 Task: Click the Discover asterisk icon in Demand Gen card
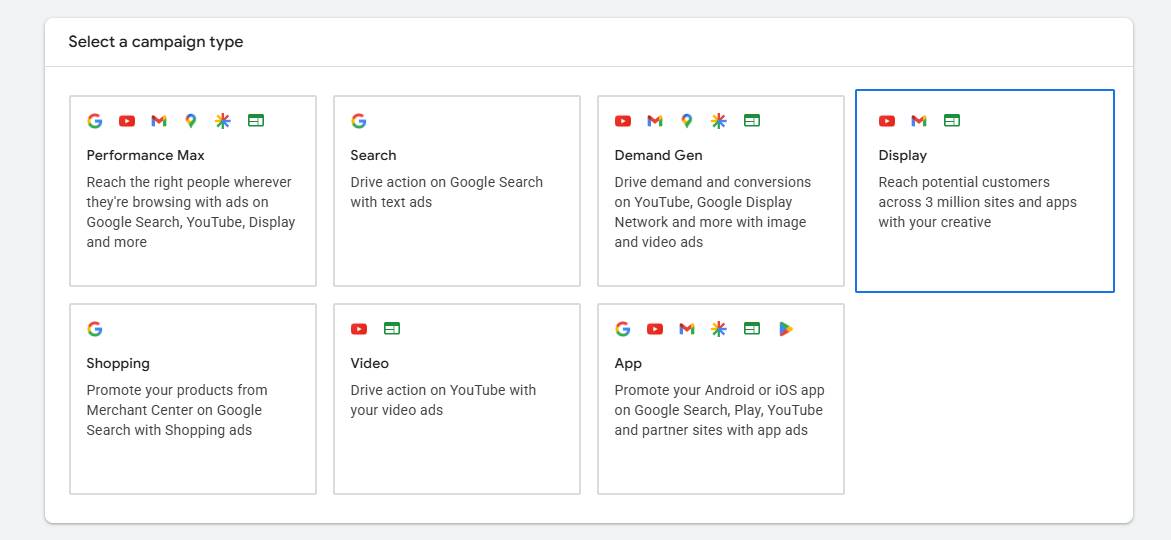pos(718,121)
